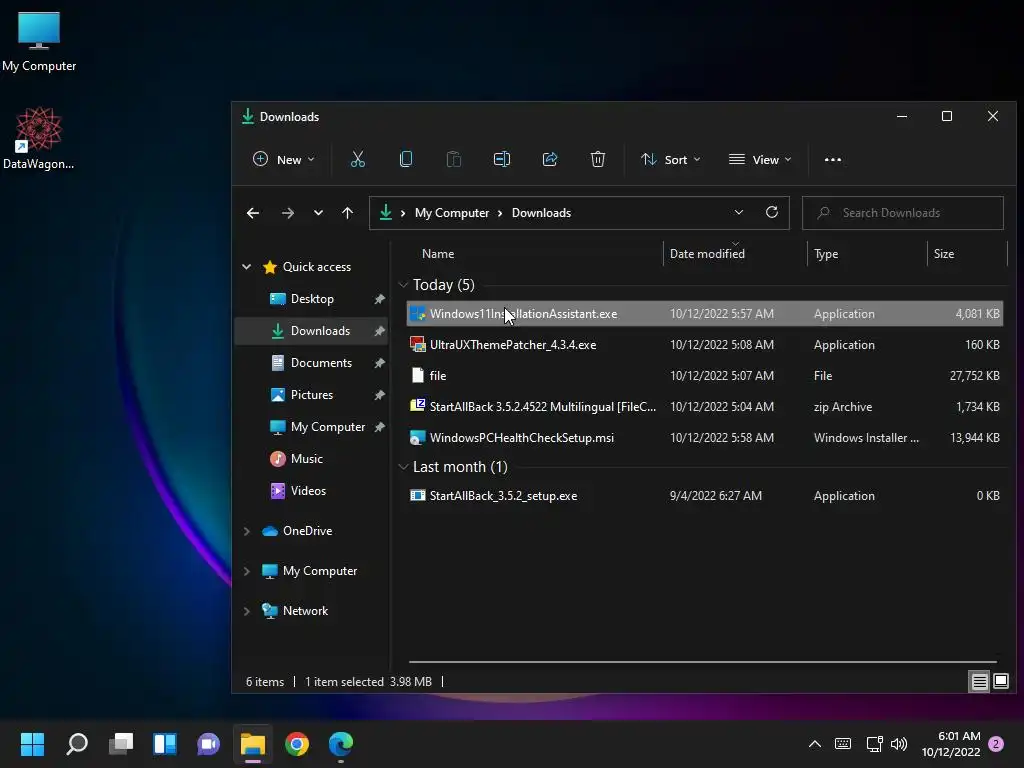Select Downloads in Quick access
The width and height of the screenshot is (1024, 768).
pos(312,331)
